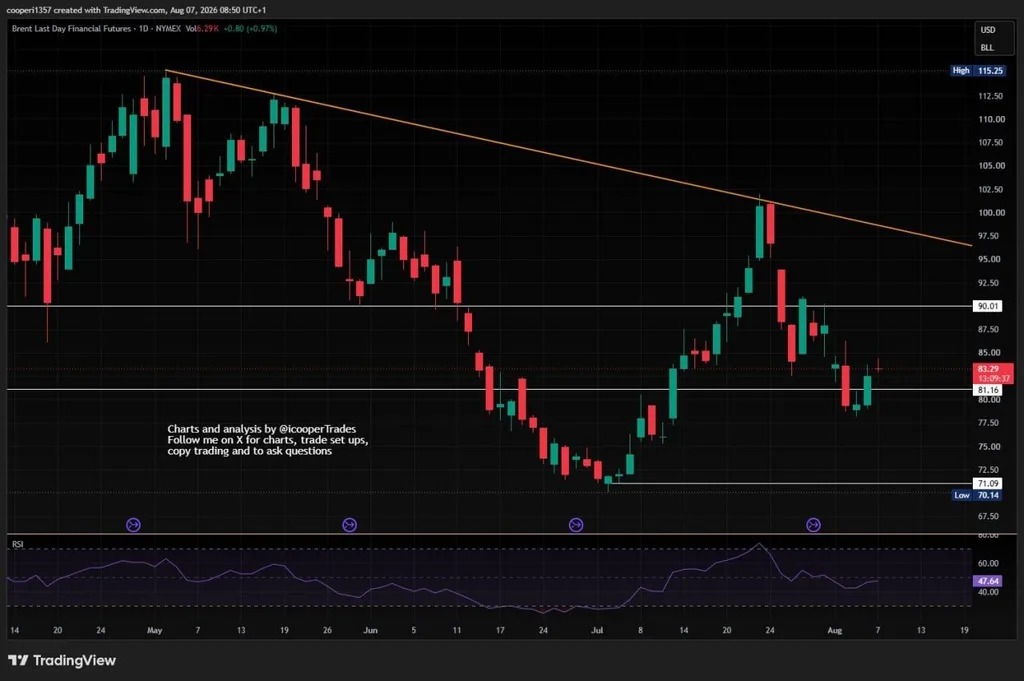
Task: Click the 8 date label on the time axis
Action: coord(640,631)
